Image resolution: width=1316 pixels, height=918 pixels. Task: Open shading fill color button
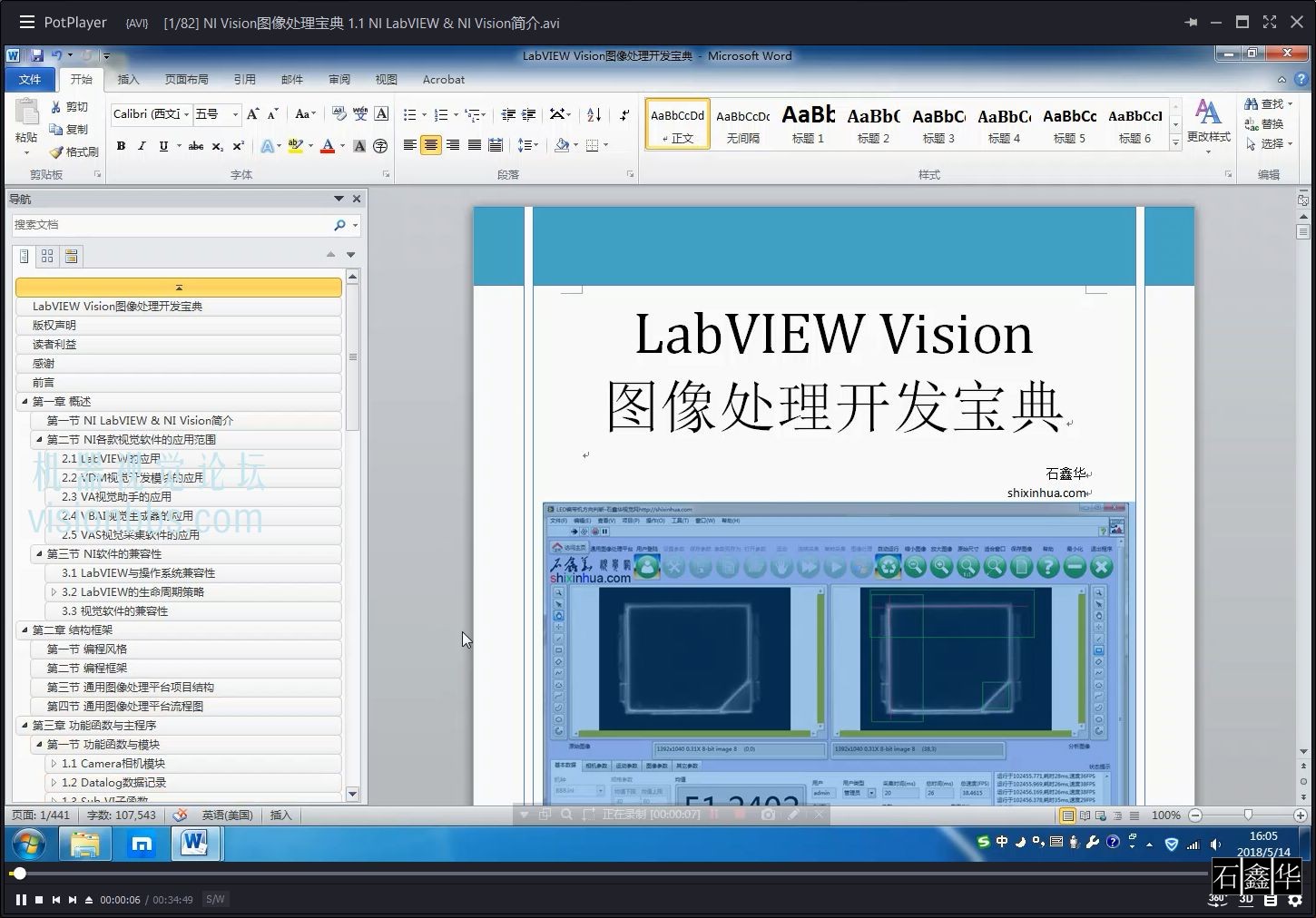[x=562, y=145]
